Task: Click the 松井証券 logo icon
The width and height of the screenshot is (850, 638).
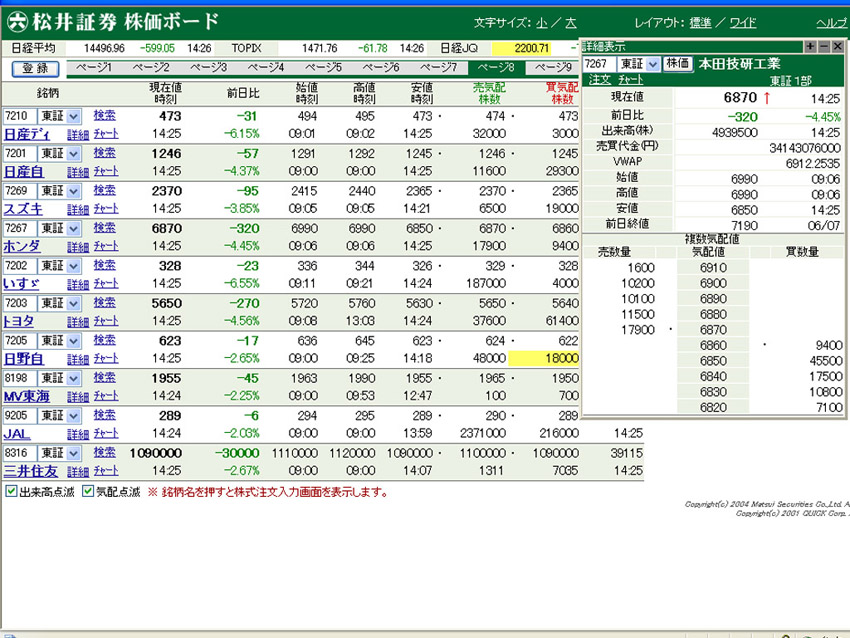Action: tap(17, 22)
